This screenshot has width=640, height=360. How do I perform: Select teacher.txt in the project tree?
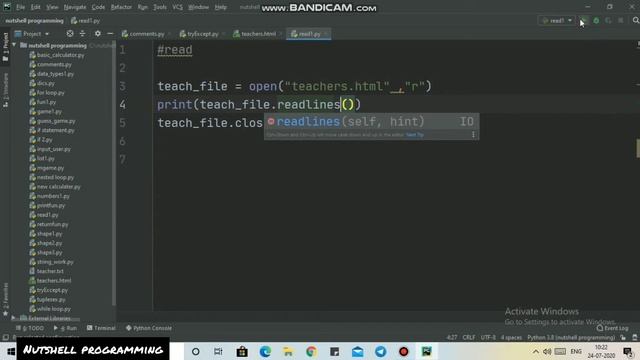click(47, 271)
